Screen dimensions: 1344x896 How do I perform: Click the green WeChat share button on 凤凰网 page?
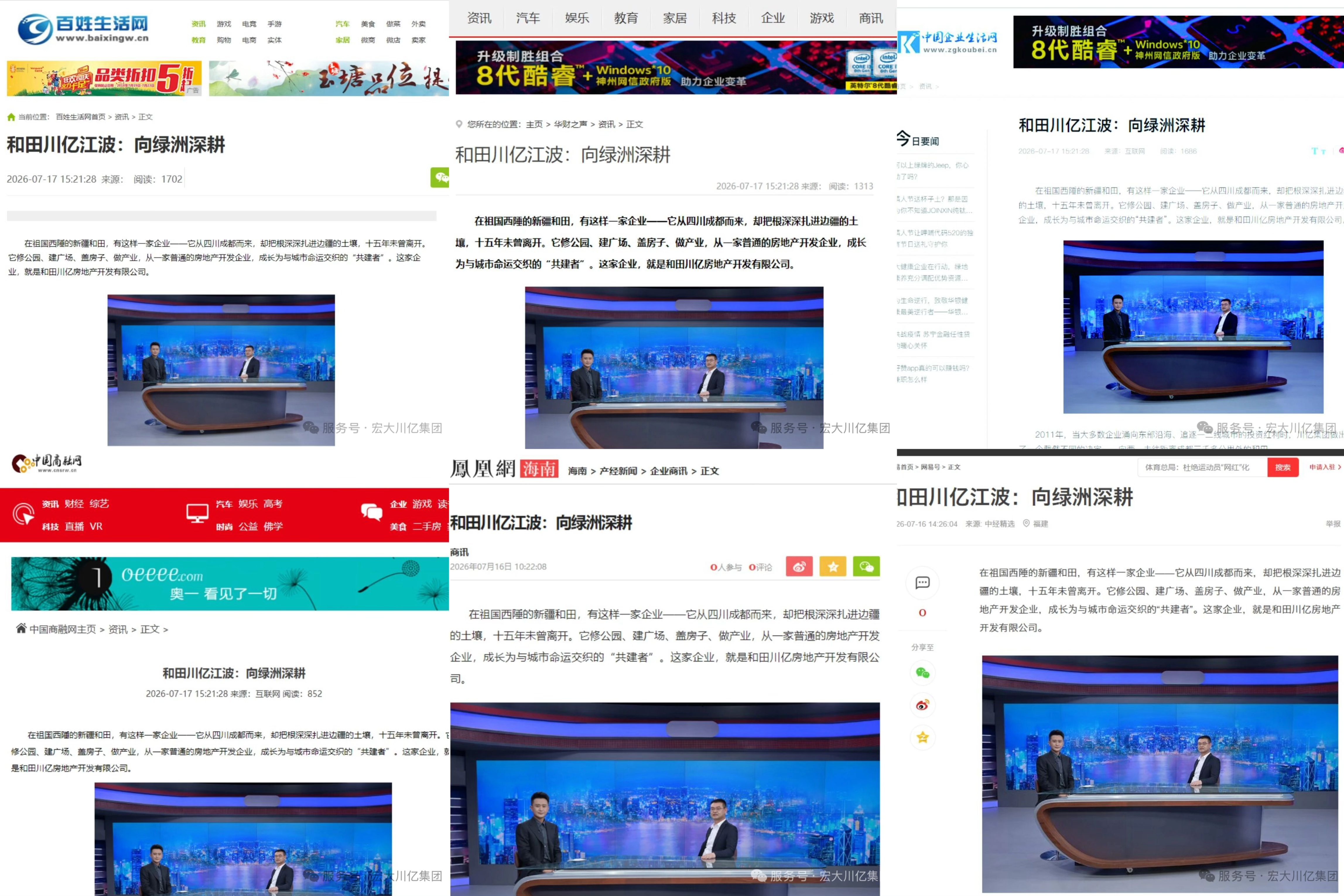tap(866, 566)
